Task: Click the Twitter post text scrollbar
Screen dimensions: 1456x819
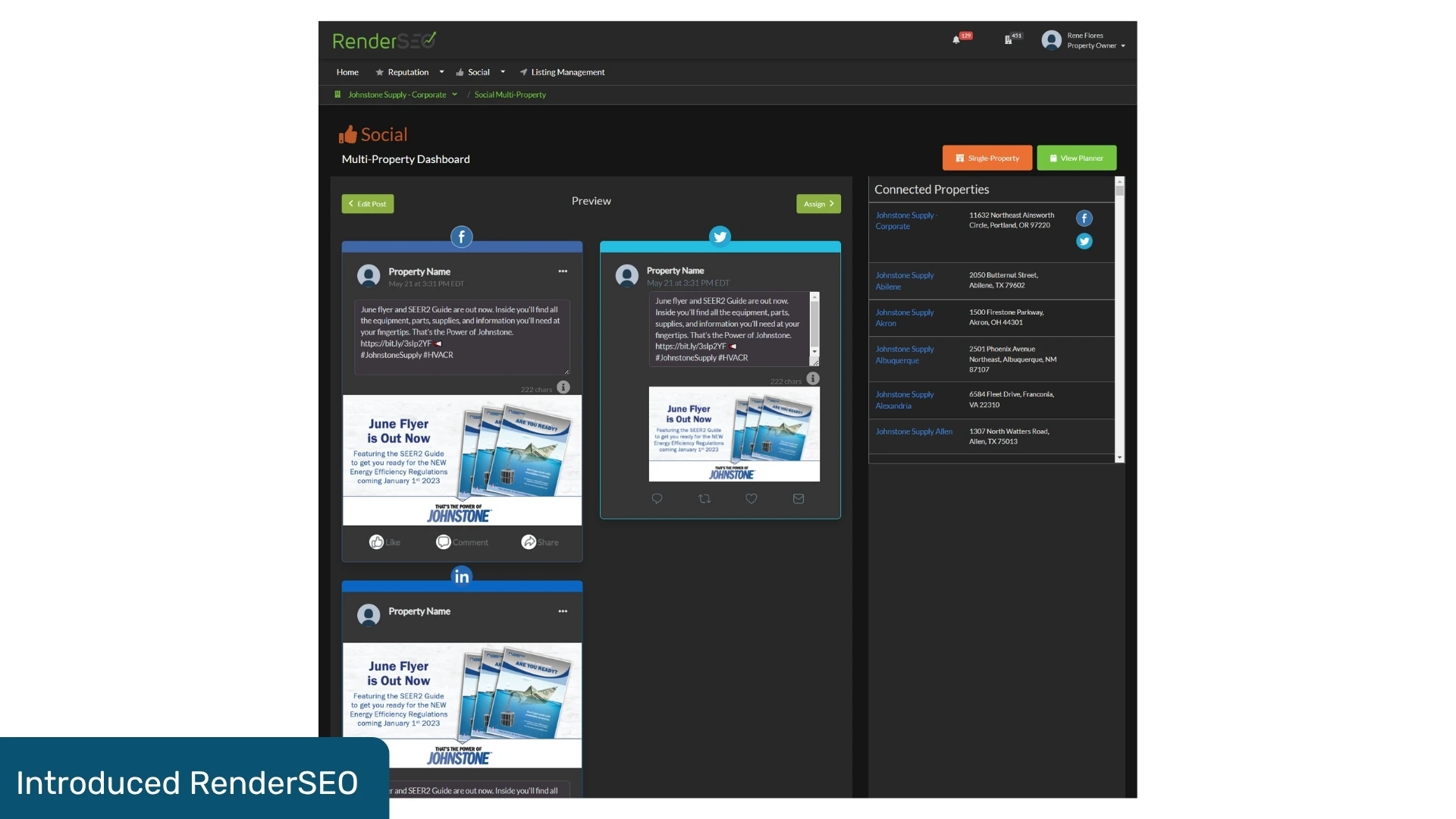Action: pos(814,325)
